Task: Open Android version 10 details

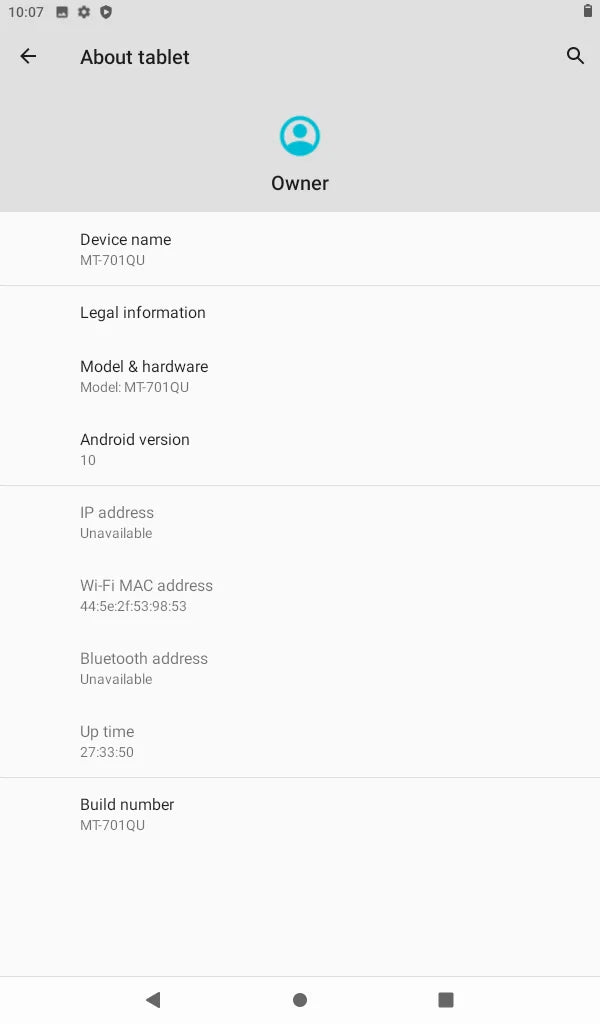Action: pyautogui.click(x=300, y=448)
